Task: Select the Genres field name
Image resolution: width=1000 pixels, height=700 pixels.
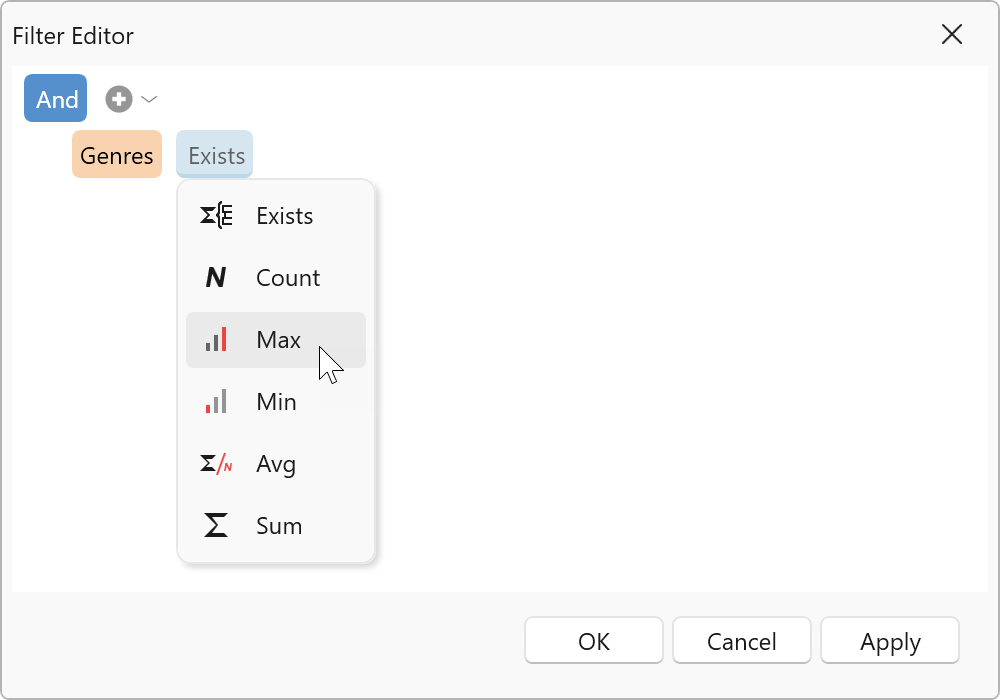Action: click(x=117, y=155)
